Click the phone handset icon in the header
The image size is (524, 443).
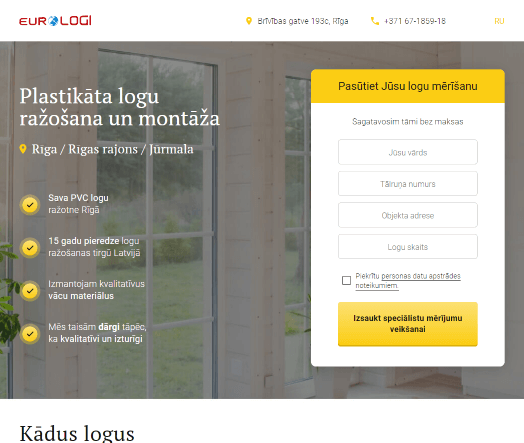tap(375, 21)
